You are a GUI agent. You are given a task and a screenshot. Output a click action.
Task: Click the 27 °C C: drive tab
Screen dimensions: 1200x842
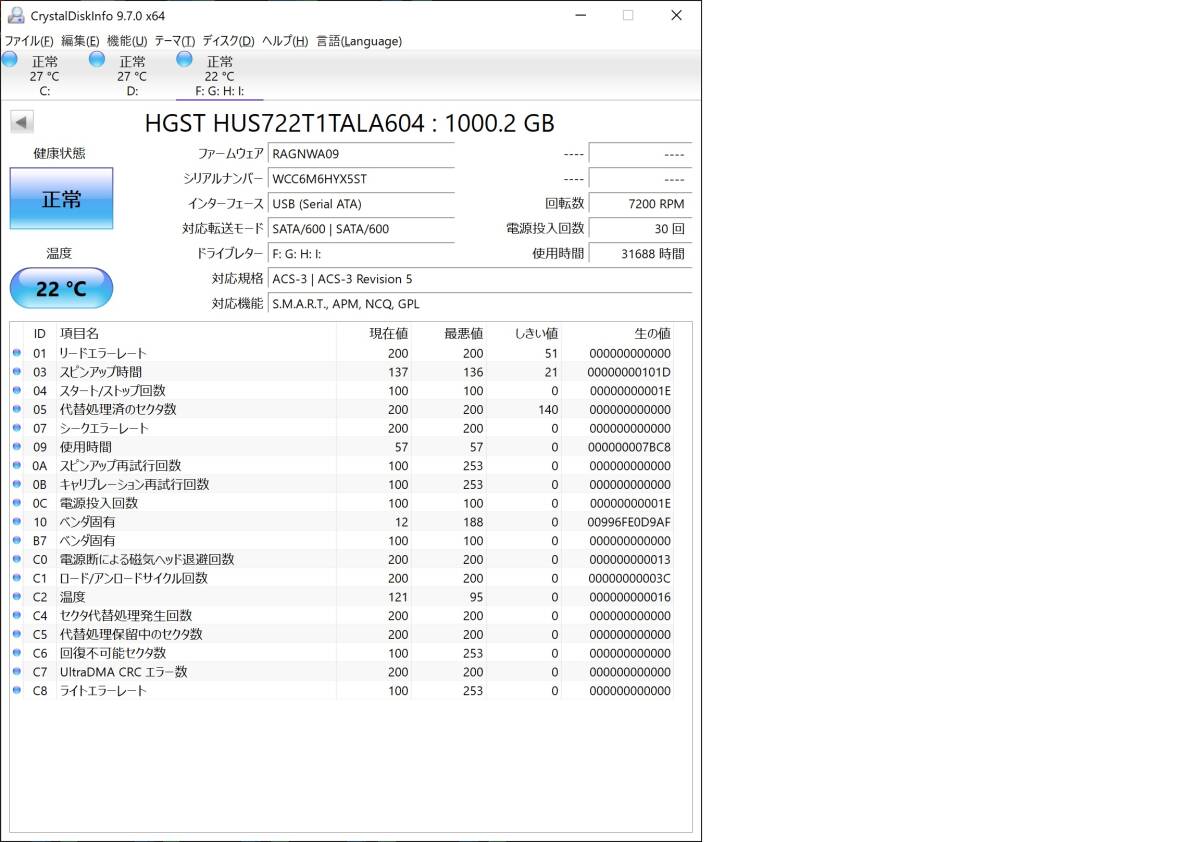point(44,76)
